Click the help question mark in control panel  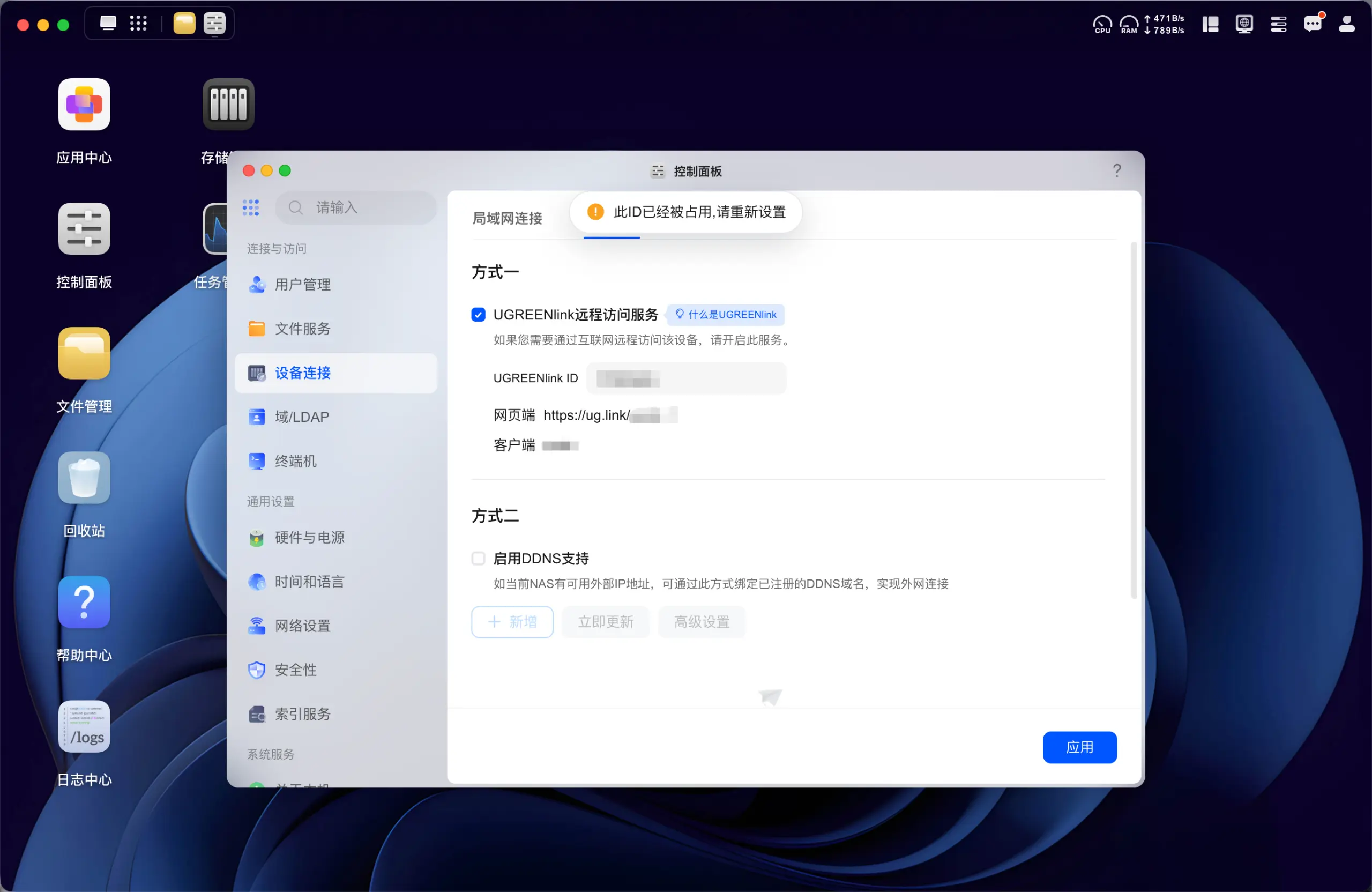point(1116,170)
